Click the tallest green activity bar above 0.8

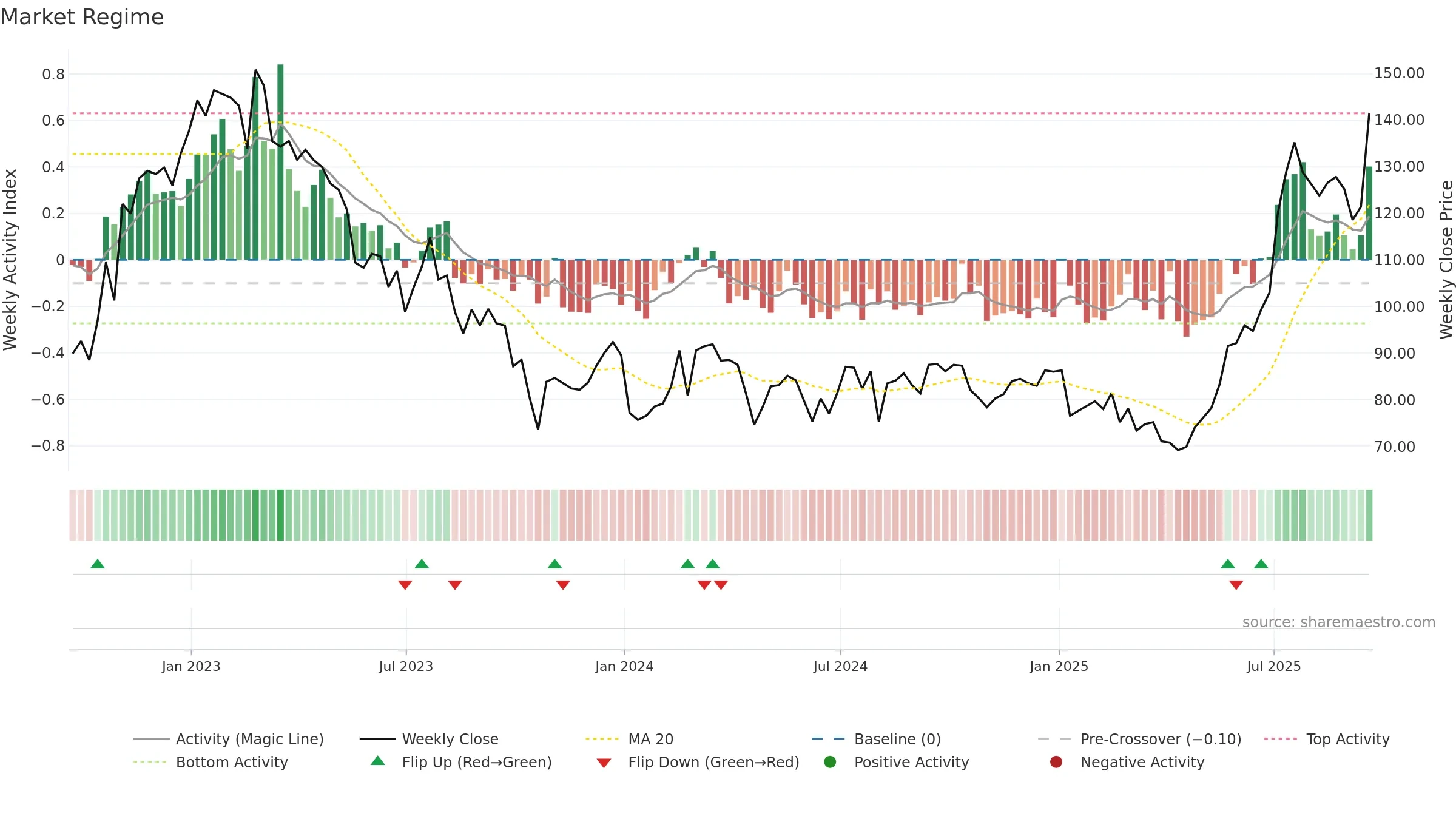pos(280,162)
